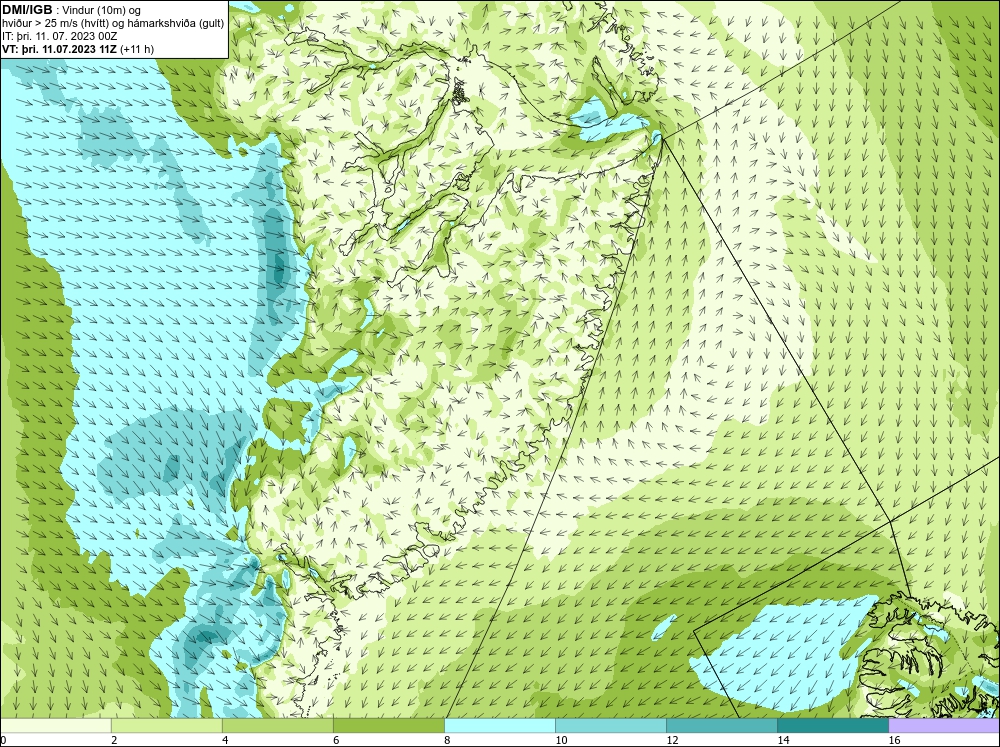Click the 4–6 m/s green color segment
This screenshot has height=747, width=1000.
(x=278, y=725)
